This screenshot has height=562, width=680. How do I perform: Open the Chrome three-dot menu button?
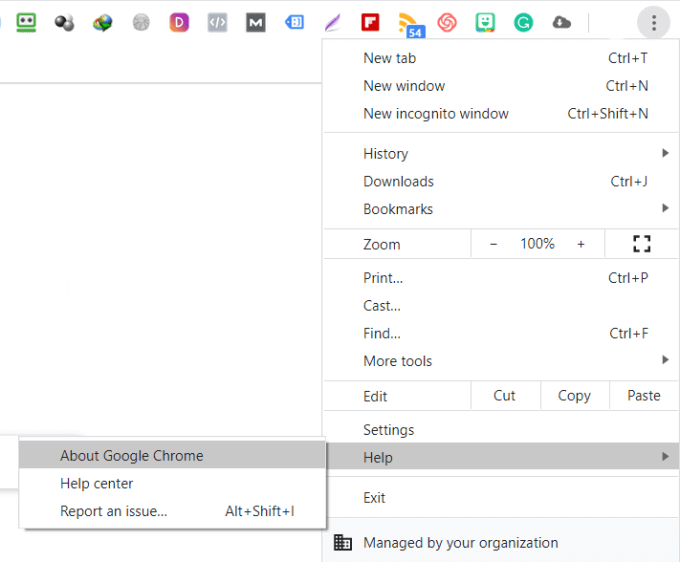pyautogui.click(x=654, y=23)
